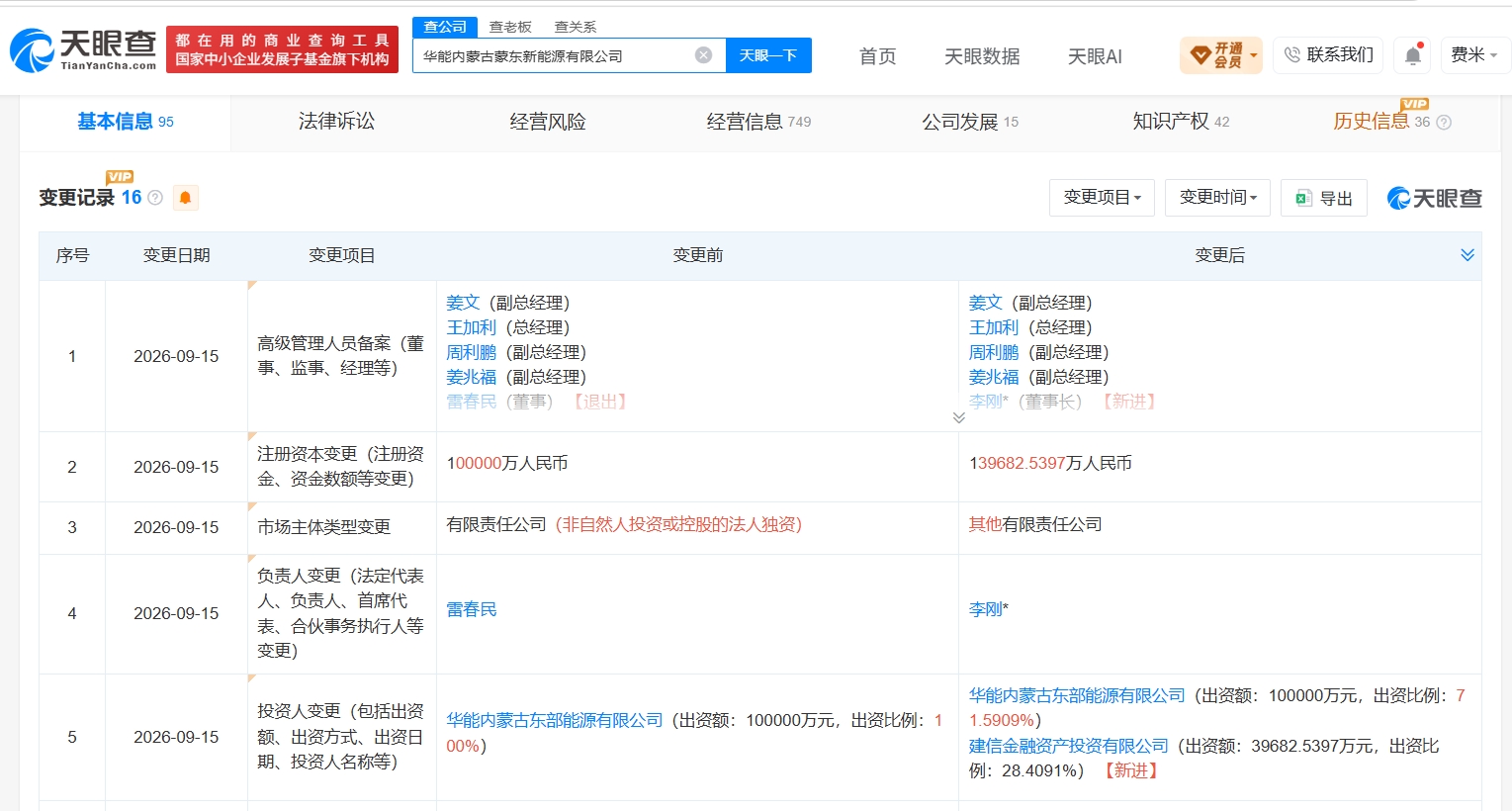Image resolution: width=1512 pixels, height=811 pixels.
Task: Click the 变更后 column header
Action: pos(1220,255)
